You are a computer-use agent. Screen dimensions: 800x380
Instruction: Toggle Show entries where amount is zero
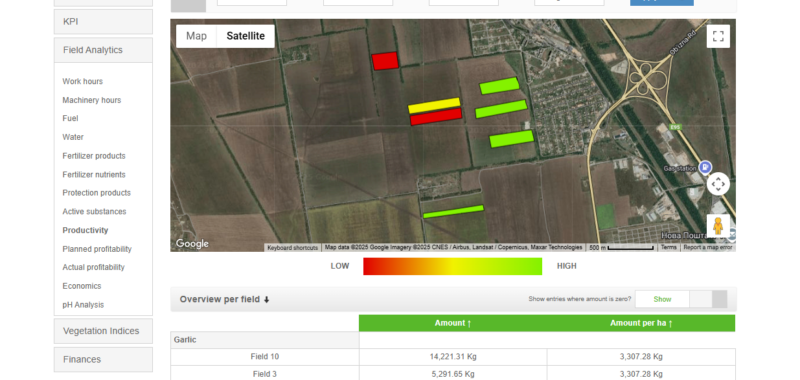(681, 299)
